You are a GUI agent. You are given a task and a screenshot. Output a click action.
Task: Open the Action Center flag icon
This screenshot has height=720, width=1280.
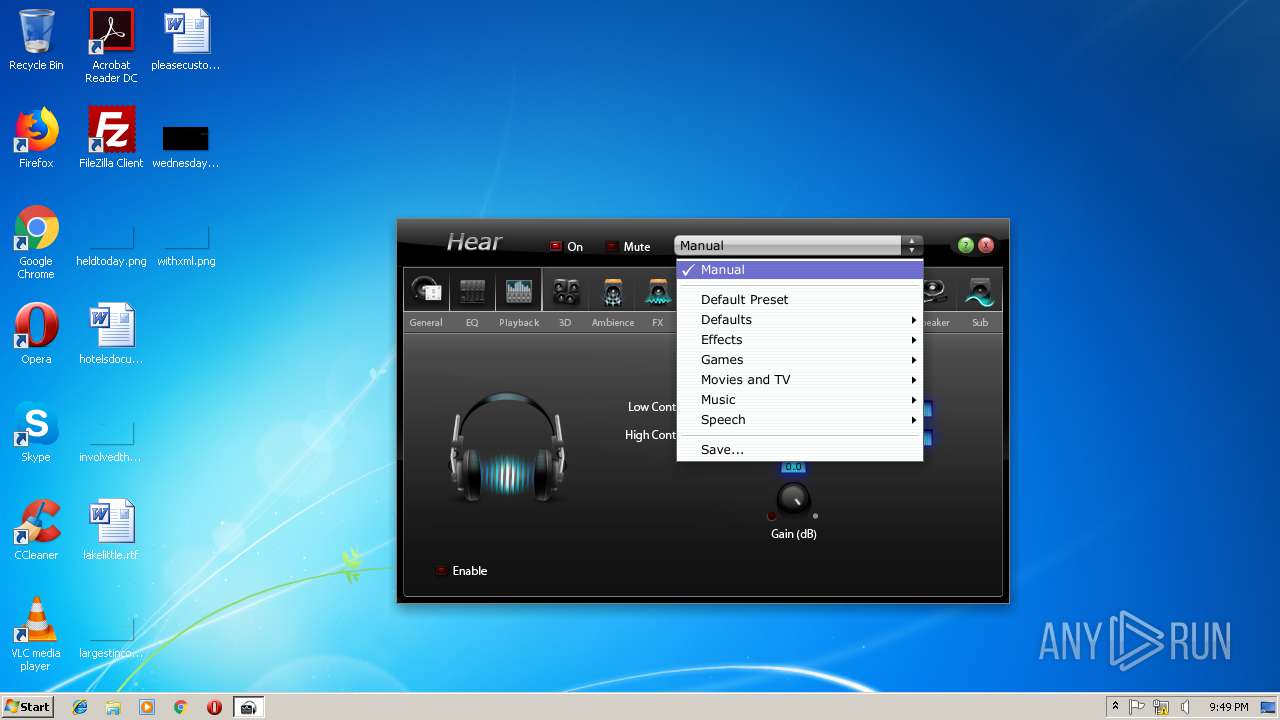(x=1137, y=707)
